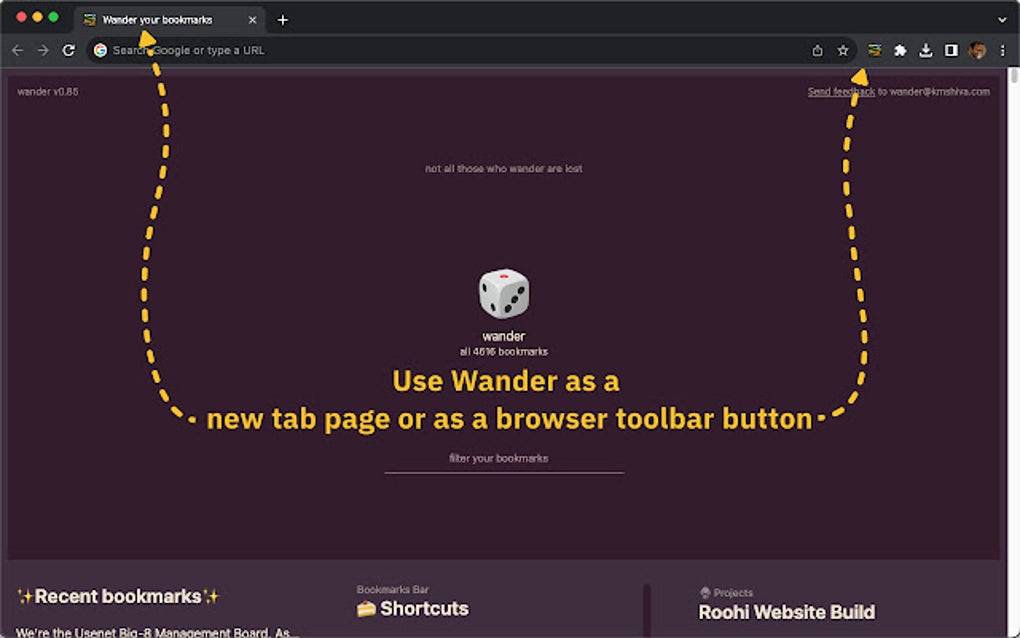This screenshot has width=1020, height=638.
Task: Open the Downloads icon in the toolbar
Action: point(924,50)
